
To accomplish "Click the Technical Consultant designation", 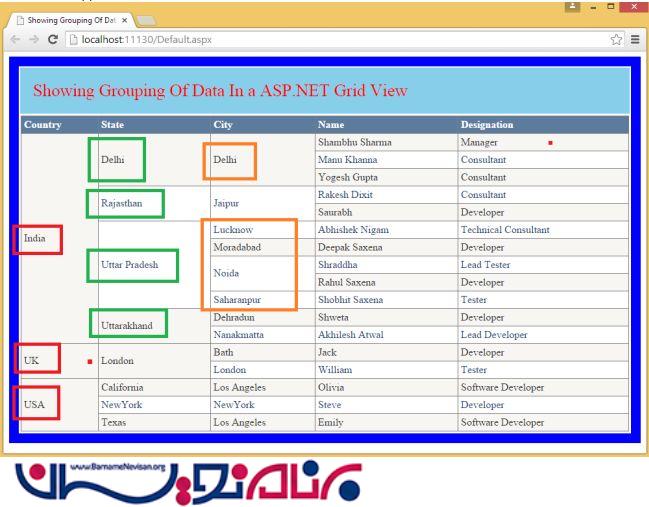I will (504, 229).
